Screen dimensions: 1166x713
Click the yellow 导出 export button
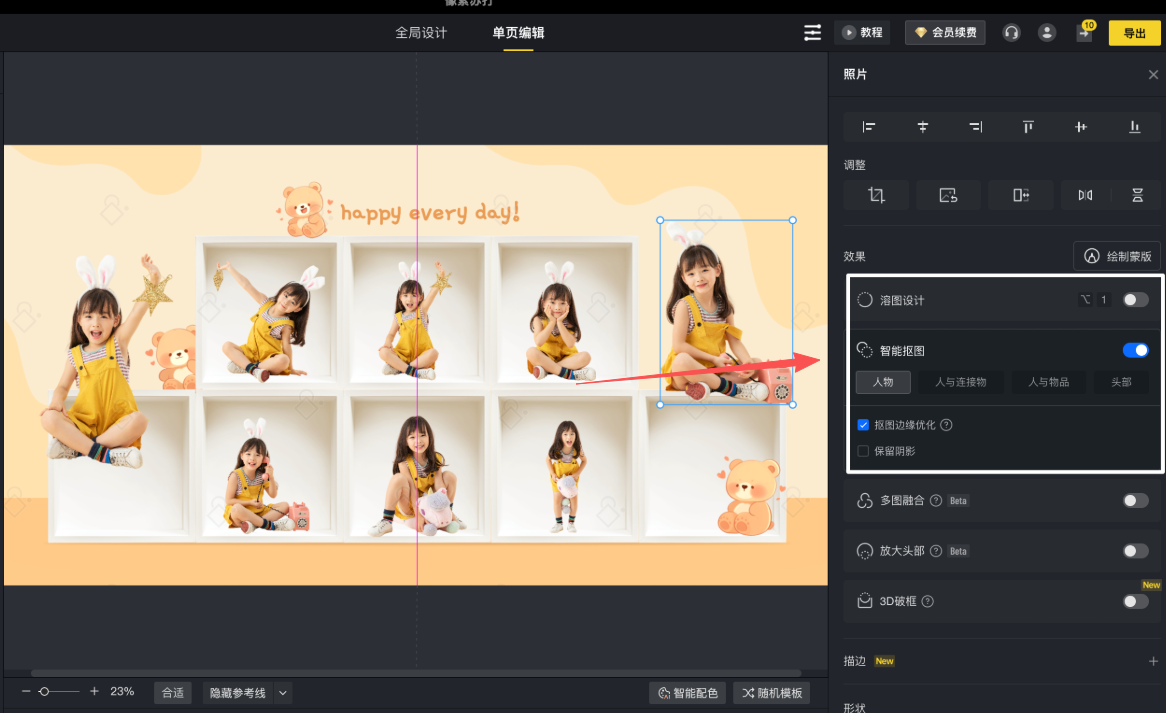click(1134, 33)
